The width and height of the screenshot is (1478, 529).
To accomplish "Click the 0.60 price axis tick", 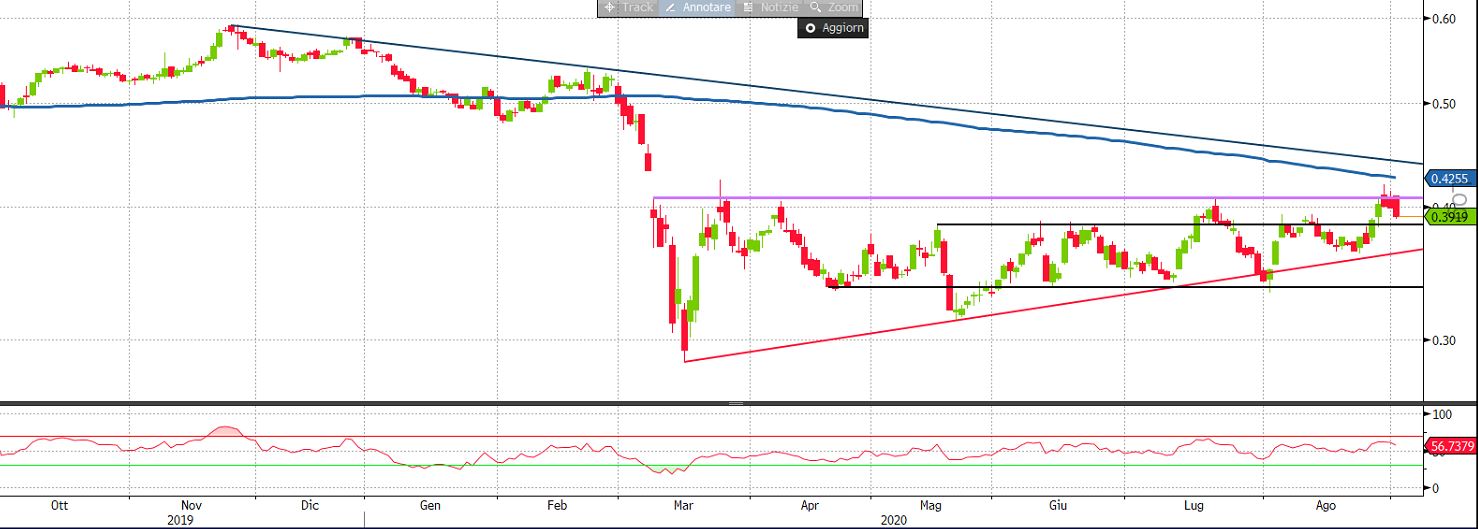I will 1442,19.
